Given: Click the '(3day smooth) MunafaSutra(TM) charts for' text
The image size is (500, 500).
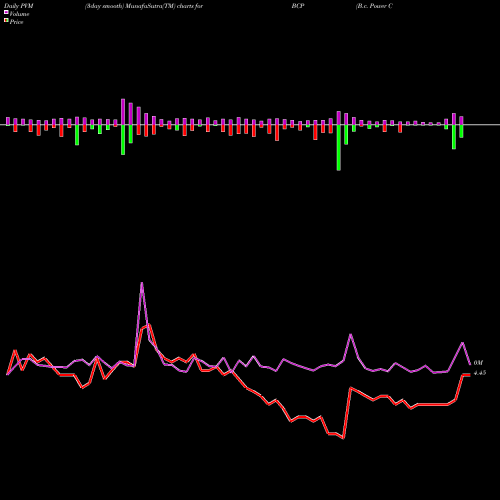Looking at the screenshot, I should coord(144,6).
